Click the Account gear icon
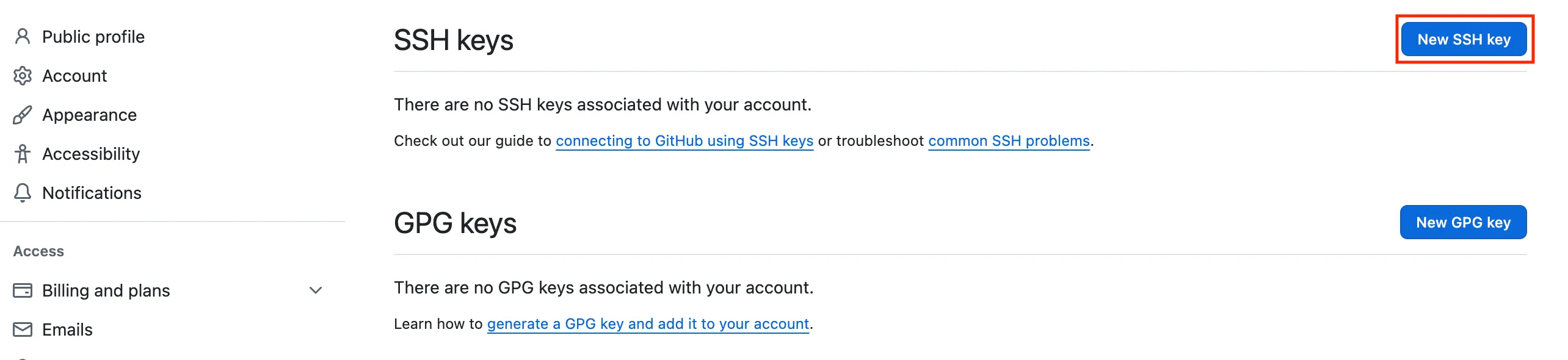This screenshot has width=1568, height=360. [x=23, y=76]
